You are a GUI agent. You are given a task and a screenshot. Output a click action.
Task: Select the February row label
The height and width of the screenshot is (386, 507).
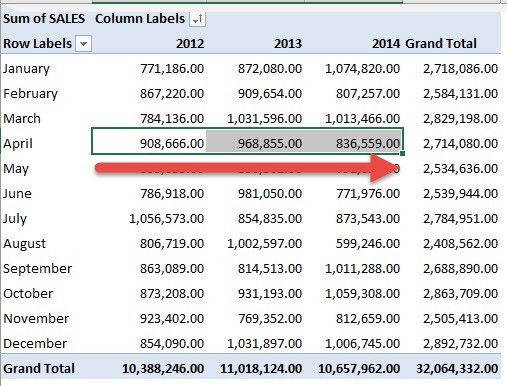tap(30, 94)
